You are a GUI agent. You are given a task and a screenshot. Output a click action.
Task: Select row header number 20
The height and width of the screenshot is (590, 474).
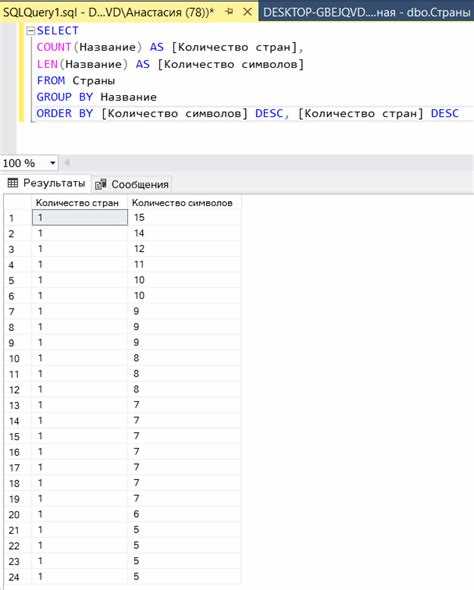17,514
